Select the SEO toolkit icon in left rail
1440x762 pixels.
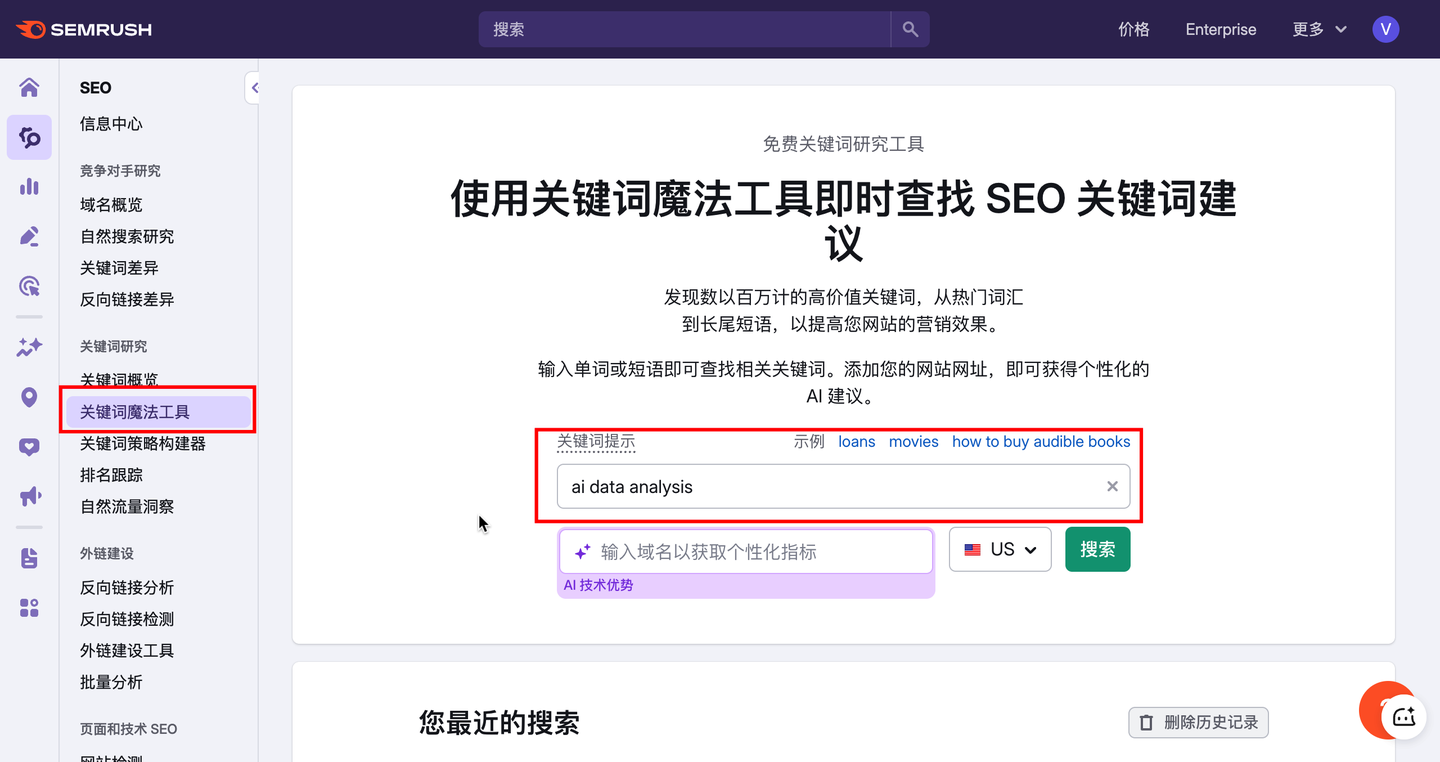pyautogui.click(x=29, y=137)
